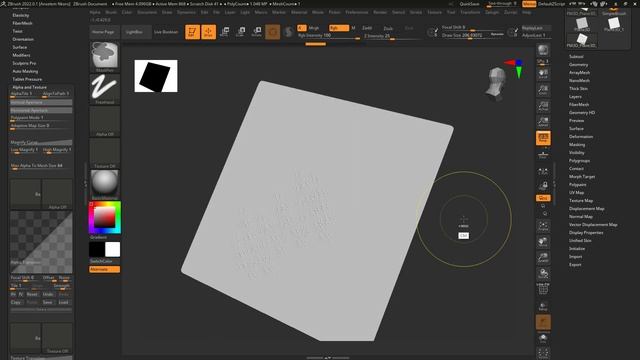Open the Alpha Off selector
The height and width of the screenshot is (360, 640).
[105, 121]
